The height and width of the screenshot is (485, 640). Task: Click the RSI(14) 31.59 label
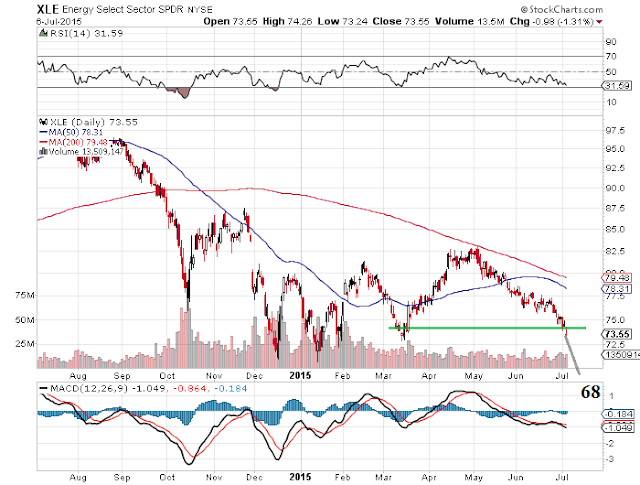86,33
